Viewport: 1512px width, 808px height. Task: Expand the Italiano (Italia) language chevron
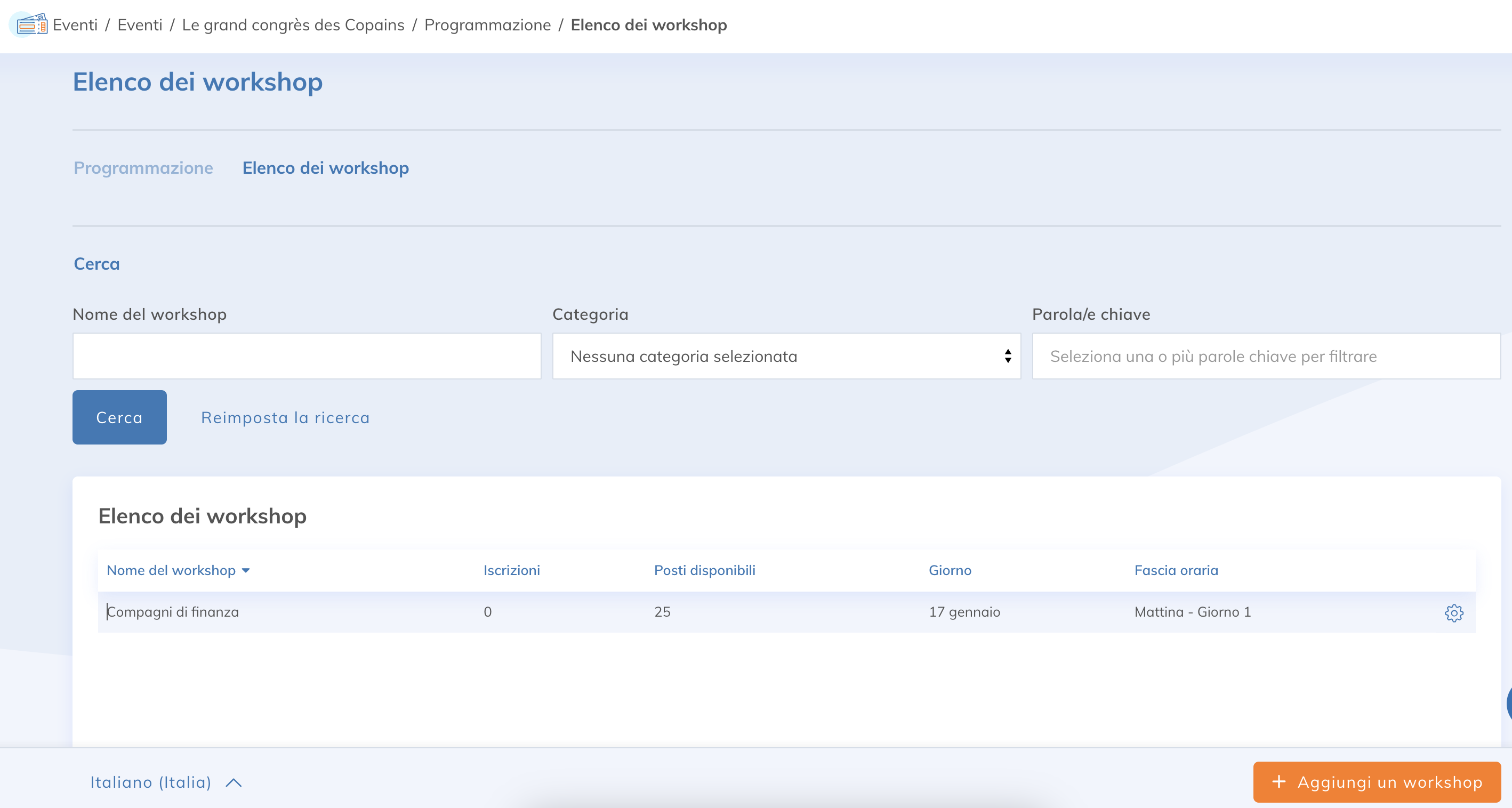pyautogui.click(x=234, y=783)
